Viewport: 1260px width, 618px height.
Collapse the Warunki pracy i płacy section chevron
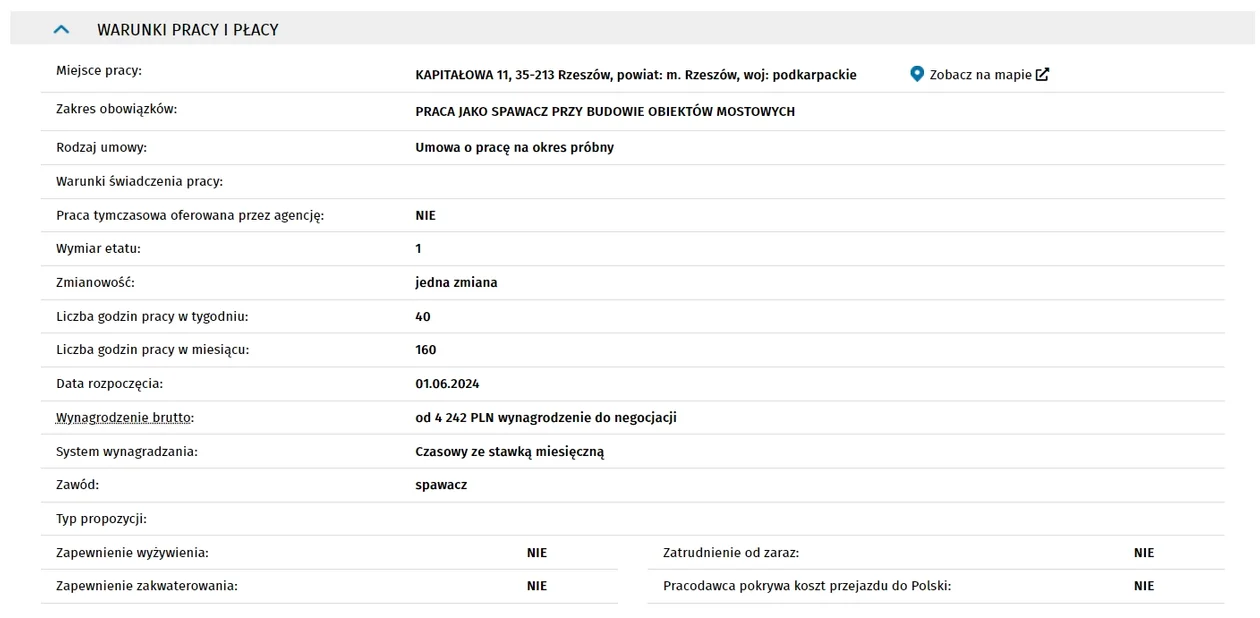point(61,30)
